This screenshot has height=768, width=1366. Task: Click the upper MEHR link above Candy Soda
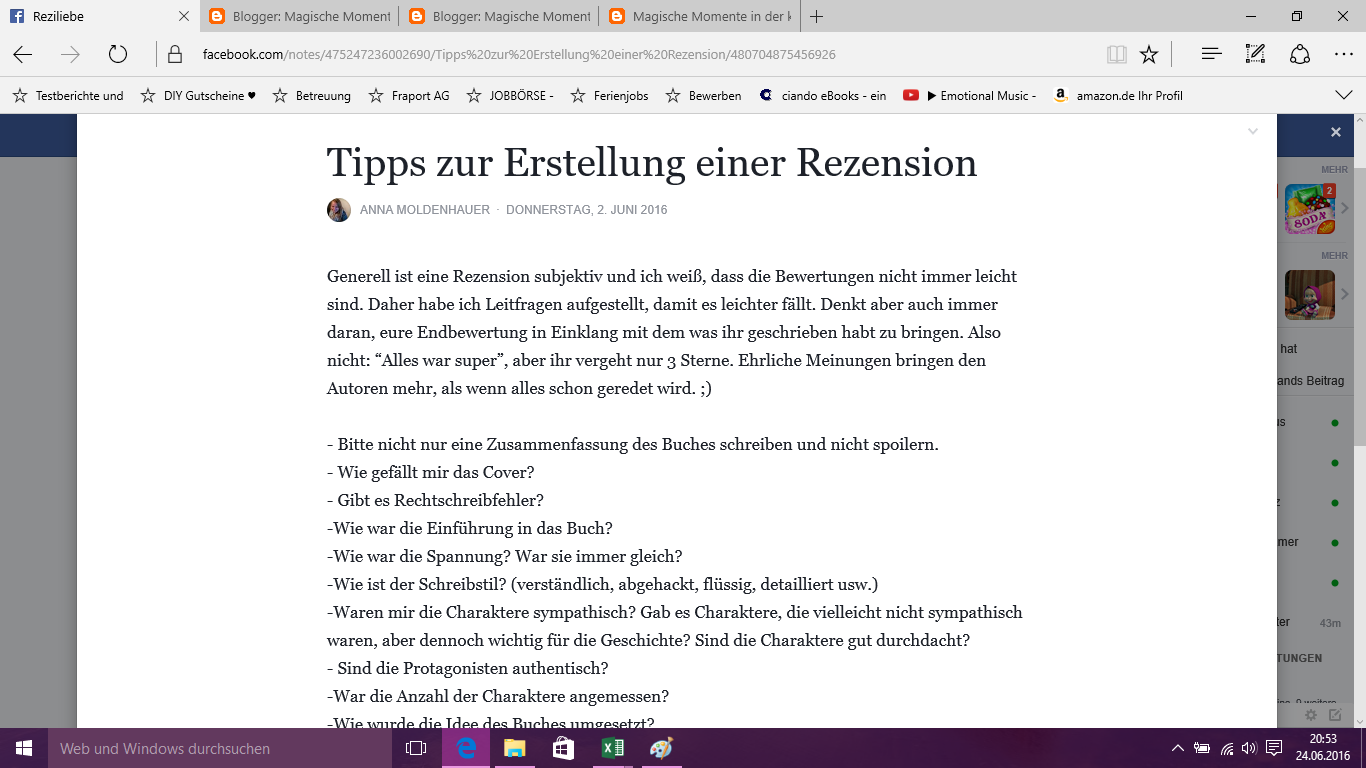point(1335,170)
